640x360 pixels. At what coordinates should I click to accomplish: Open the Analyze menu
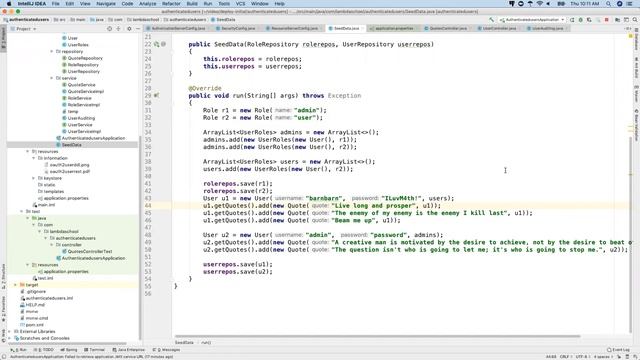tap(147, 4)
